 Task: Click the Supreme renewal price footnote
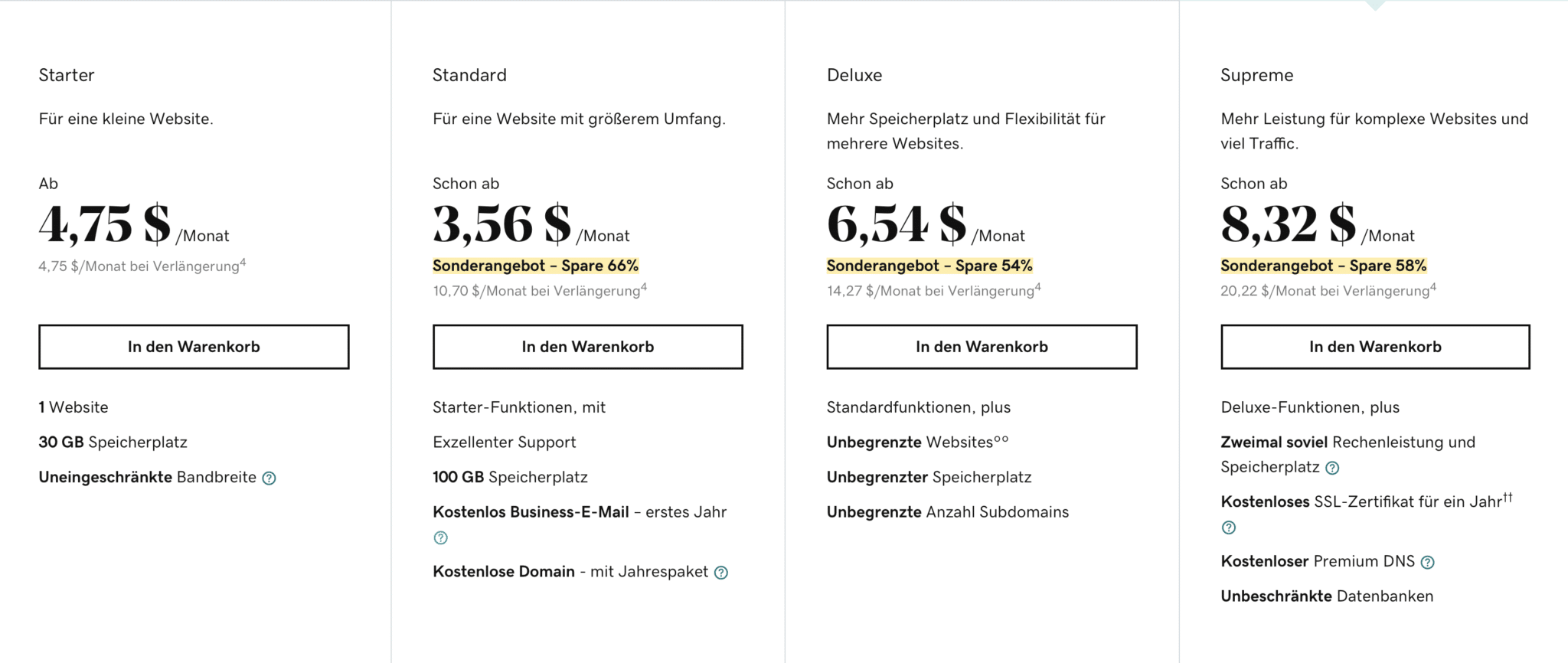click(1433, 287)
